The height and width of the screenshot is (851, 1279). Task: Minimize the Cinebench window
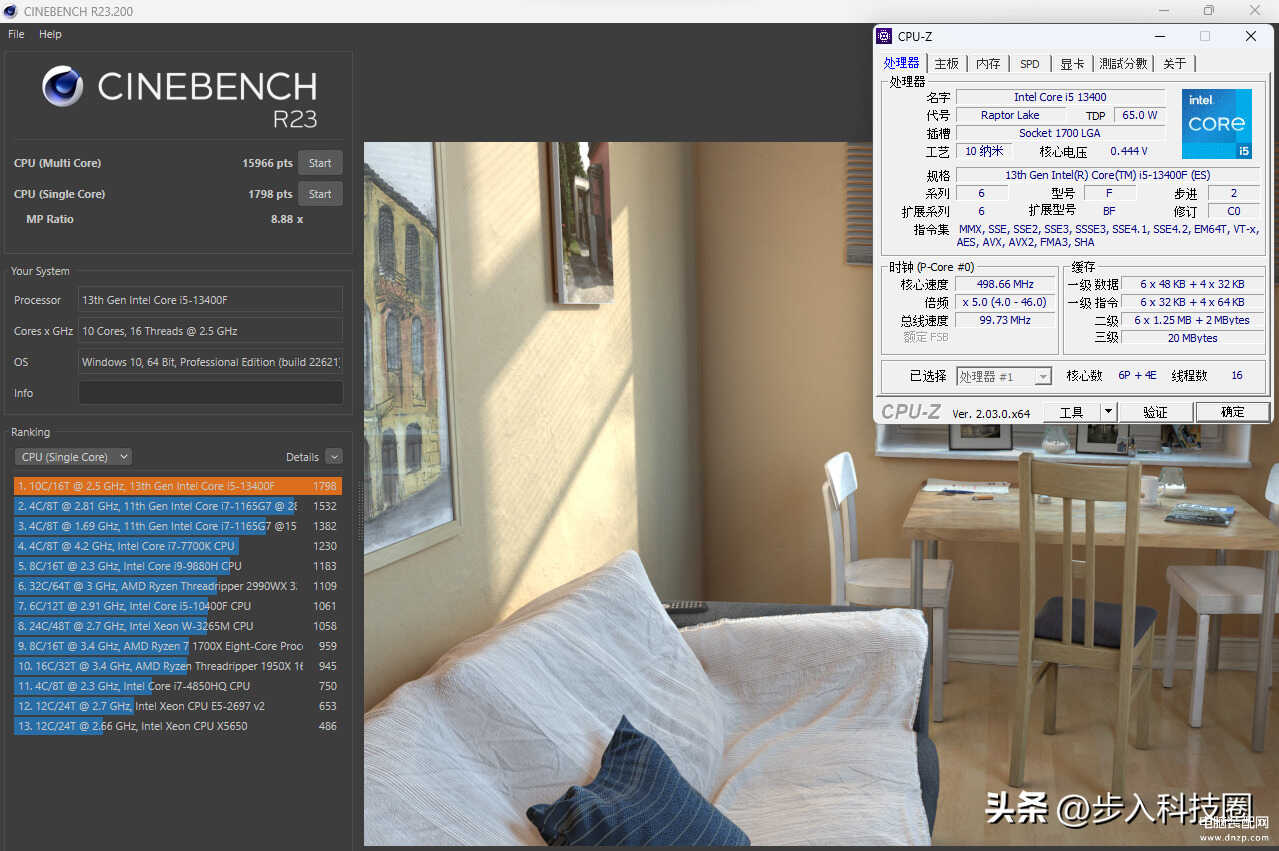[x=1164, y=11]
